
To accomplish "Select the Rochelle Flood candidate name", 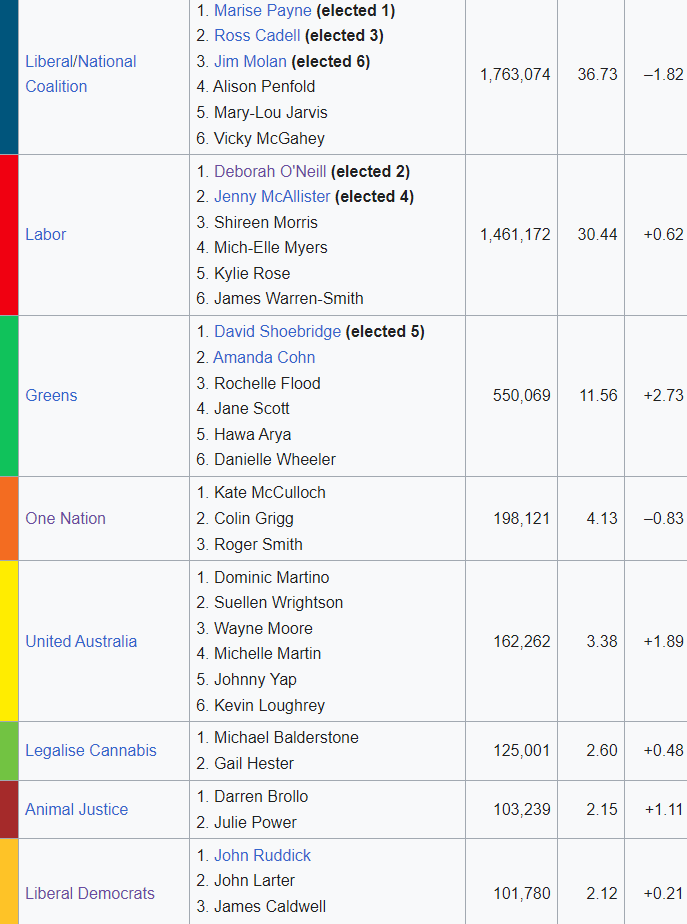I will [x=267, y=384].
